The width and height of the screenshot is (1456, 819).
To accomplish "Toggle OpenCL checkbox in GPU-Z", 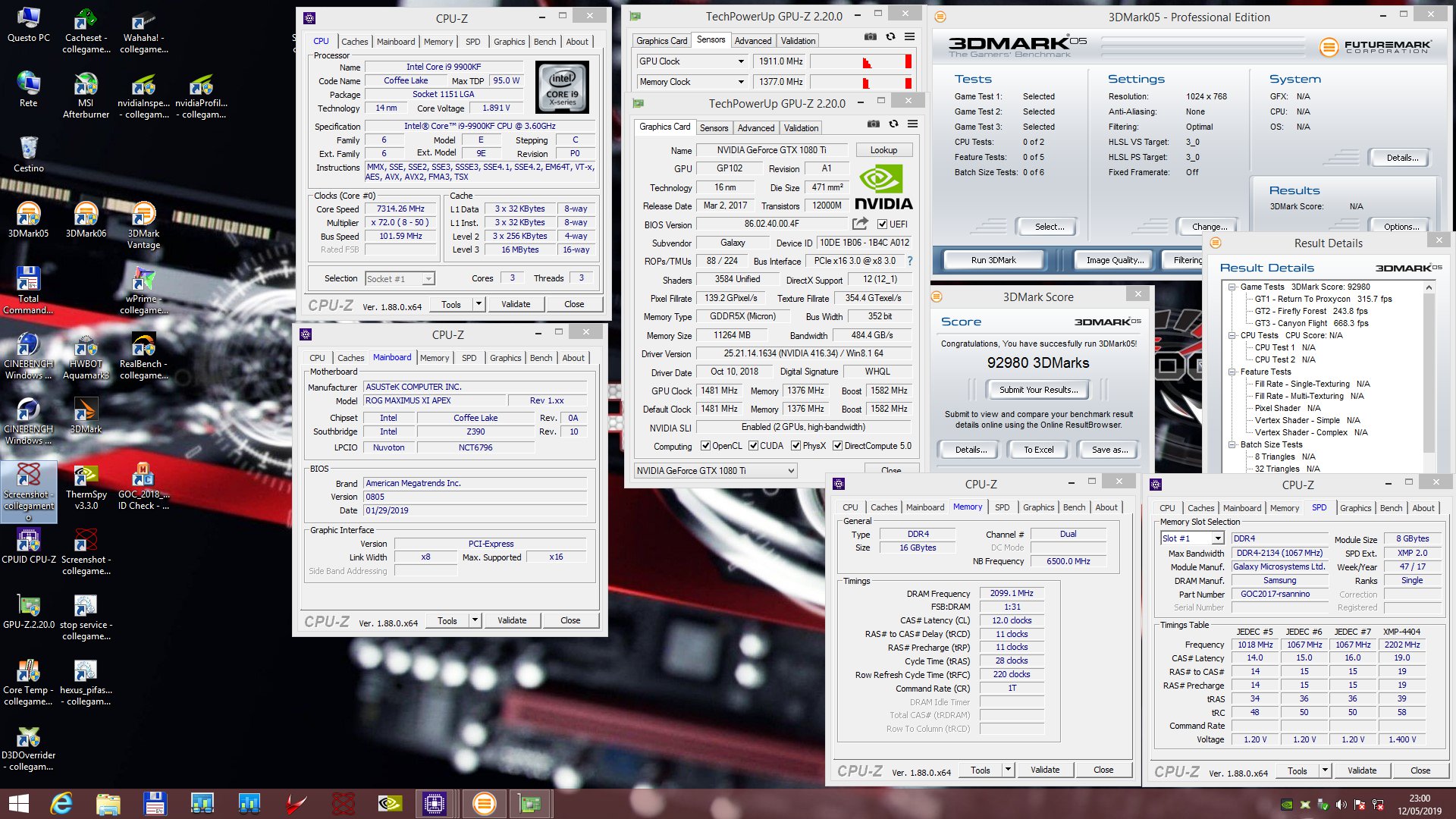I will point(706,446).
